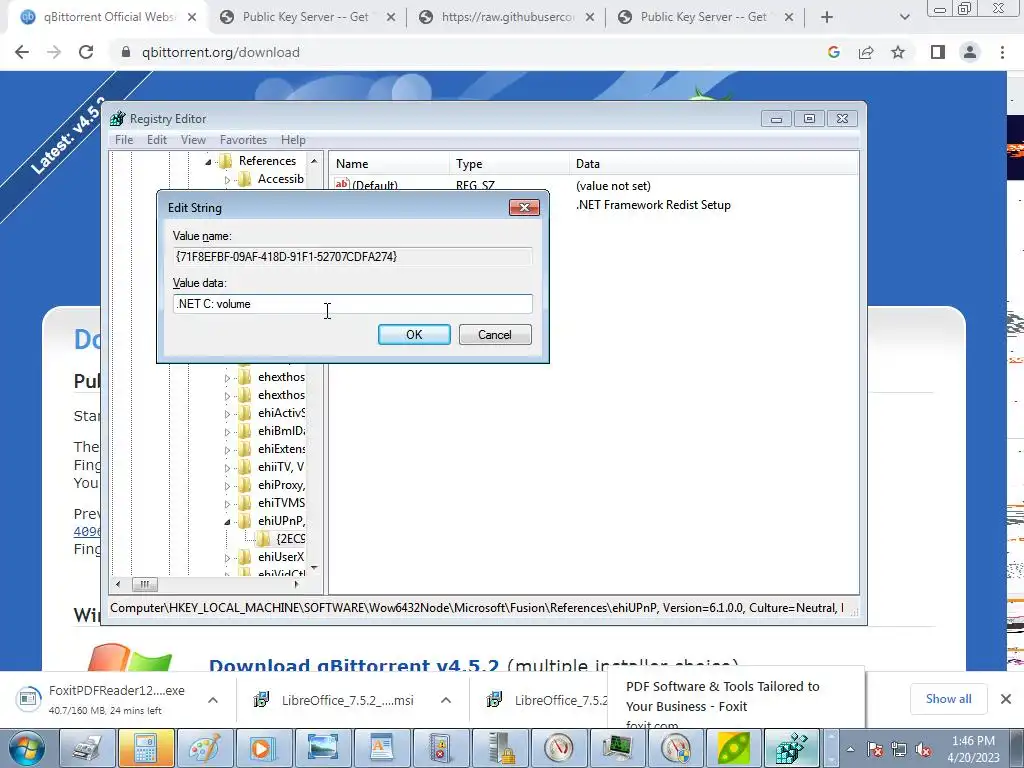Click the tree horizontal scrollbar thumb
Image resolution: width=1024 pixels, height=768 pixels.
click(144, 584)
